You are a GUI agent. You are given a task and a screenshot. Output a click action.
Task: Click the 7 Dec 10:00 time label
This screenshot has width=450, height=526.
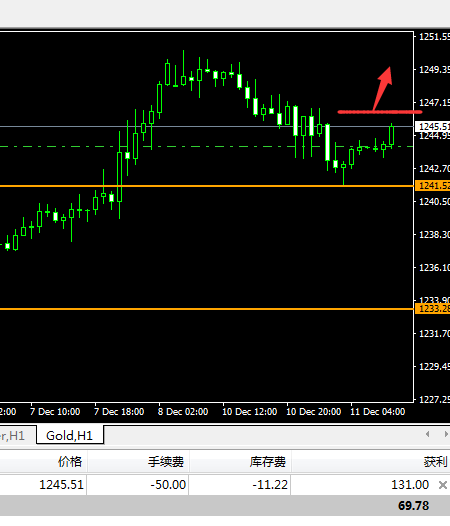point(55,412)
